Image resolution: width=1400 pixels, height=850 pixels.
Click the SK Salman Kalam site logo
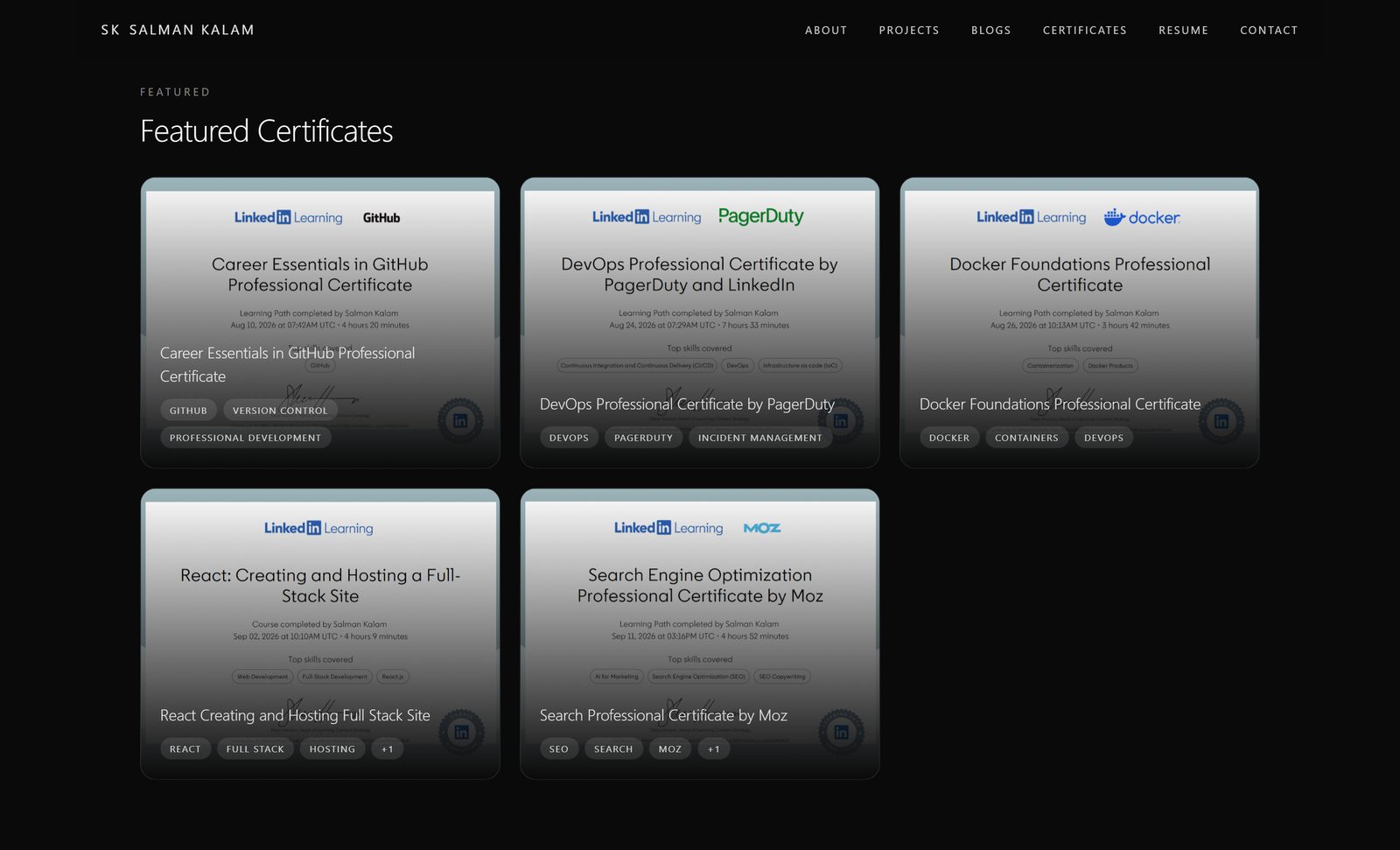coord(178,30)
